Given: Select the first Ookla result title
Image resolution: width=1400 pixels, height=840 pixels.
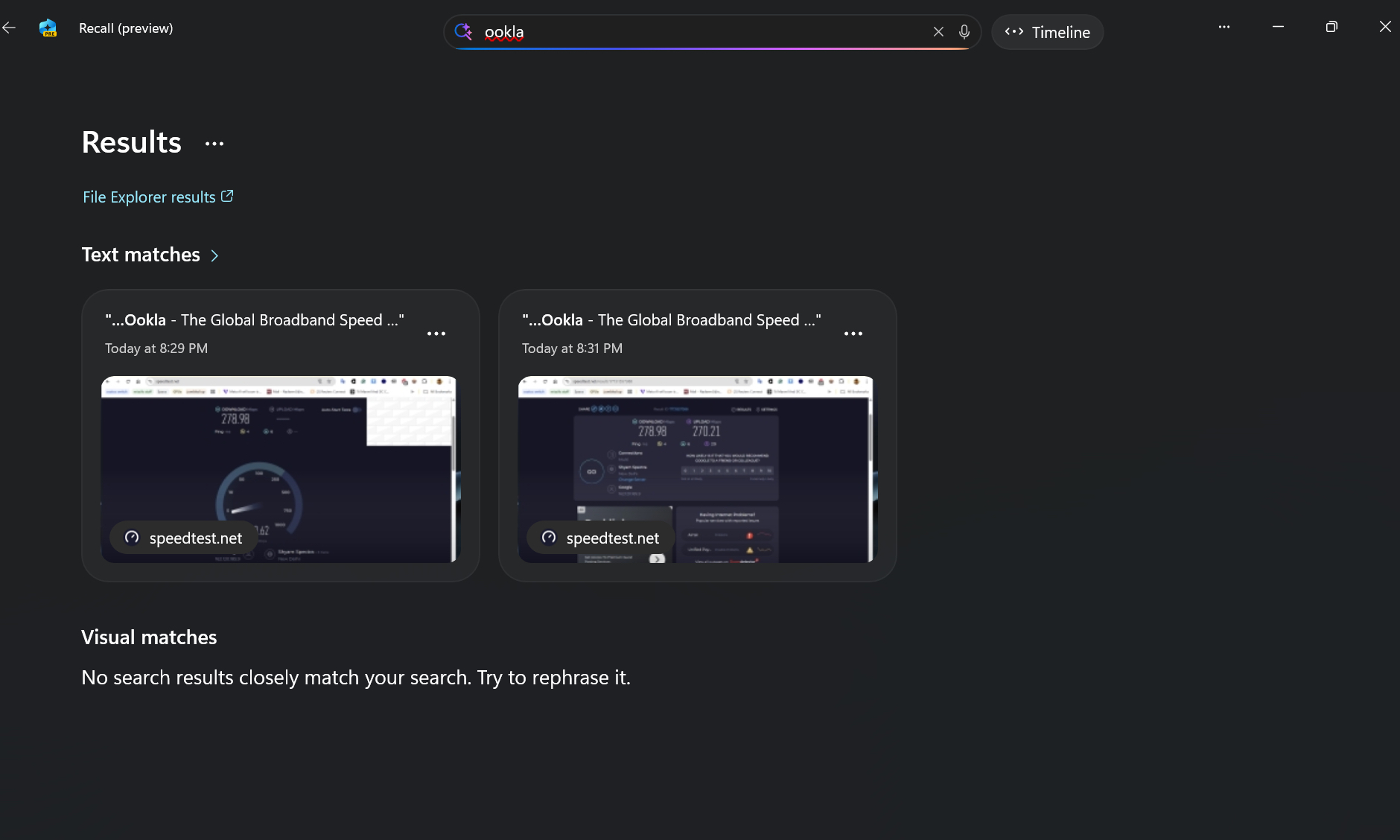Looking at the screenshot, I should pyautogui.click(x=254, y=320).
